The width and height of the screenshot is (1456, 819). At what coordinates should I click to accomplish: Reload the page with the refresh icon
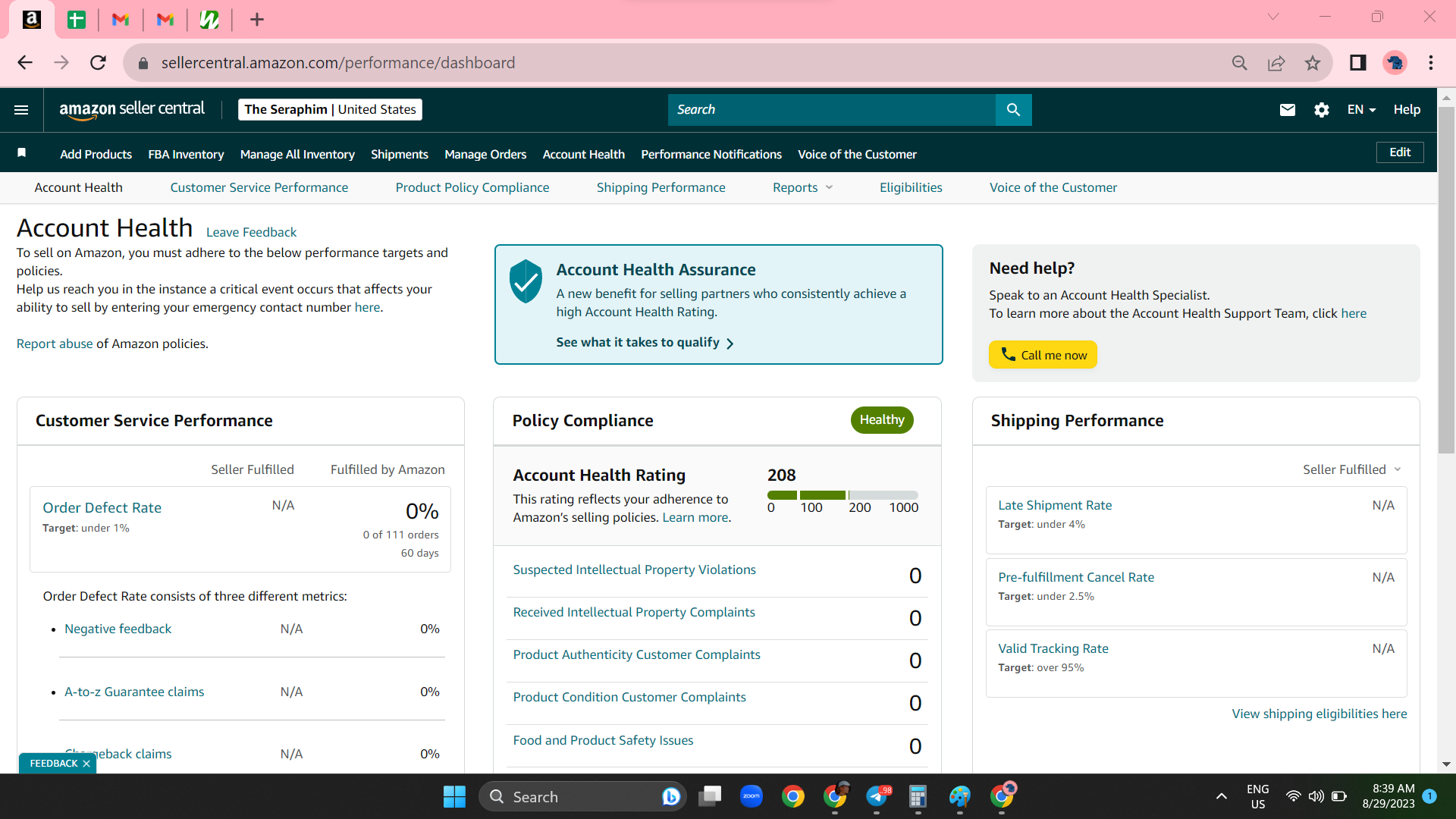[x=98, y=63]
